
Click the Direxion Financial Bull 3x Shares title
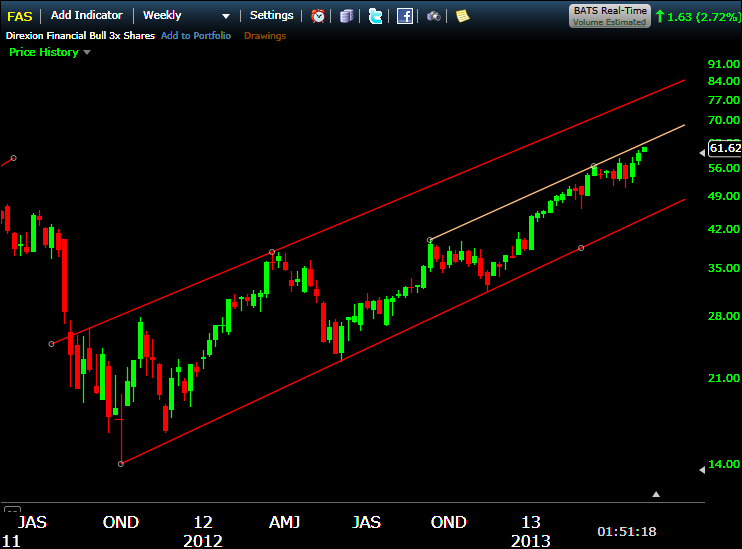pyautogui.click(x=80, y=35)
